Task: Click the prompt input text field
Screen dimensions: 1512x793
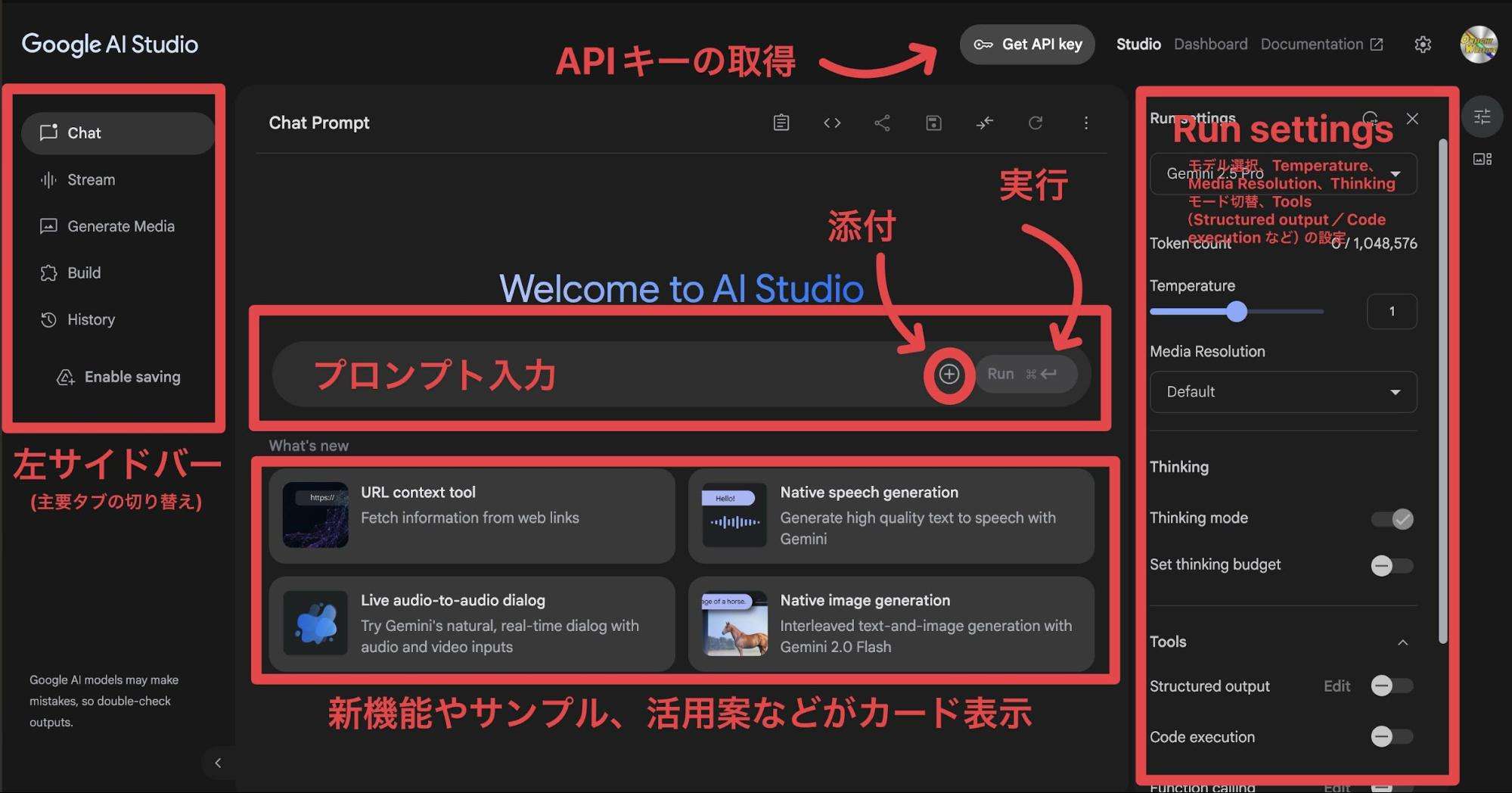Action: pos(598,374)
